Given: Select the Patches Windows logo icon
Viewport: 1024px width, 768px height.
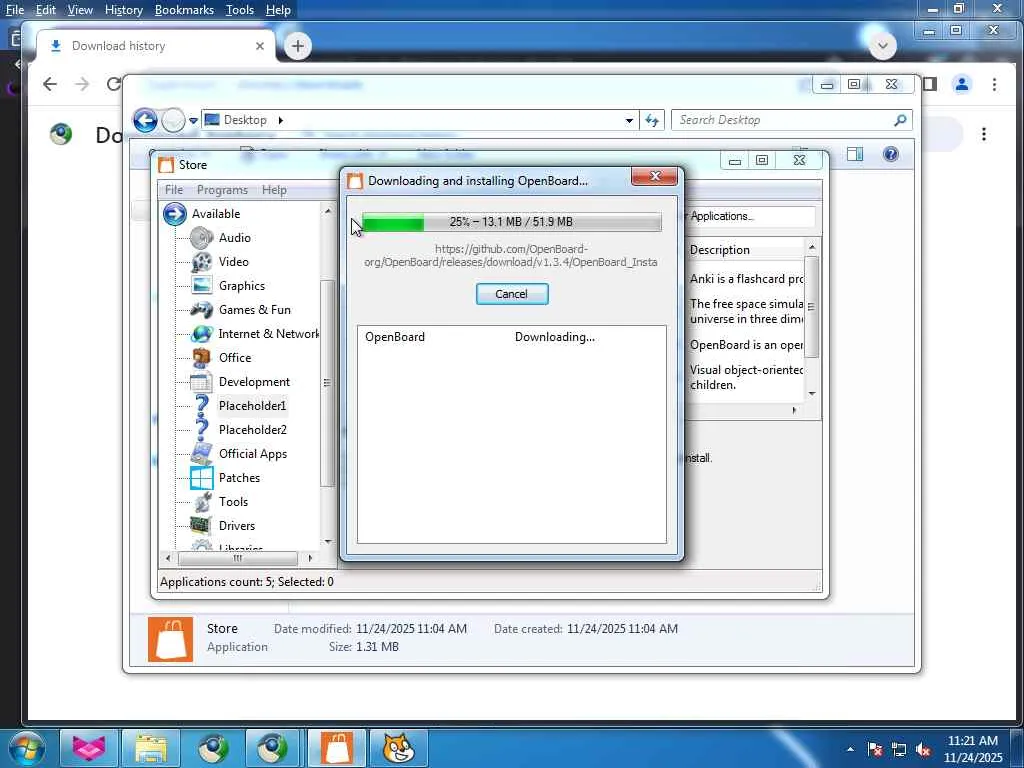Looking at the screenshot, I should coord(201,478).
